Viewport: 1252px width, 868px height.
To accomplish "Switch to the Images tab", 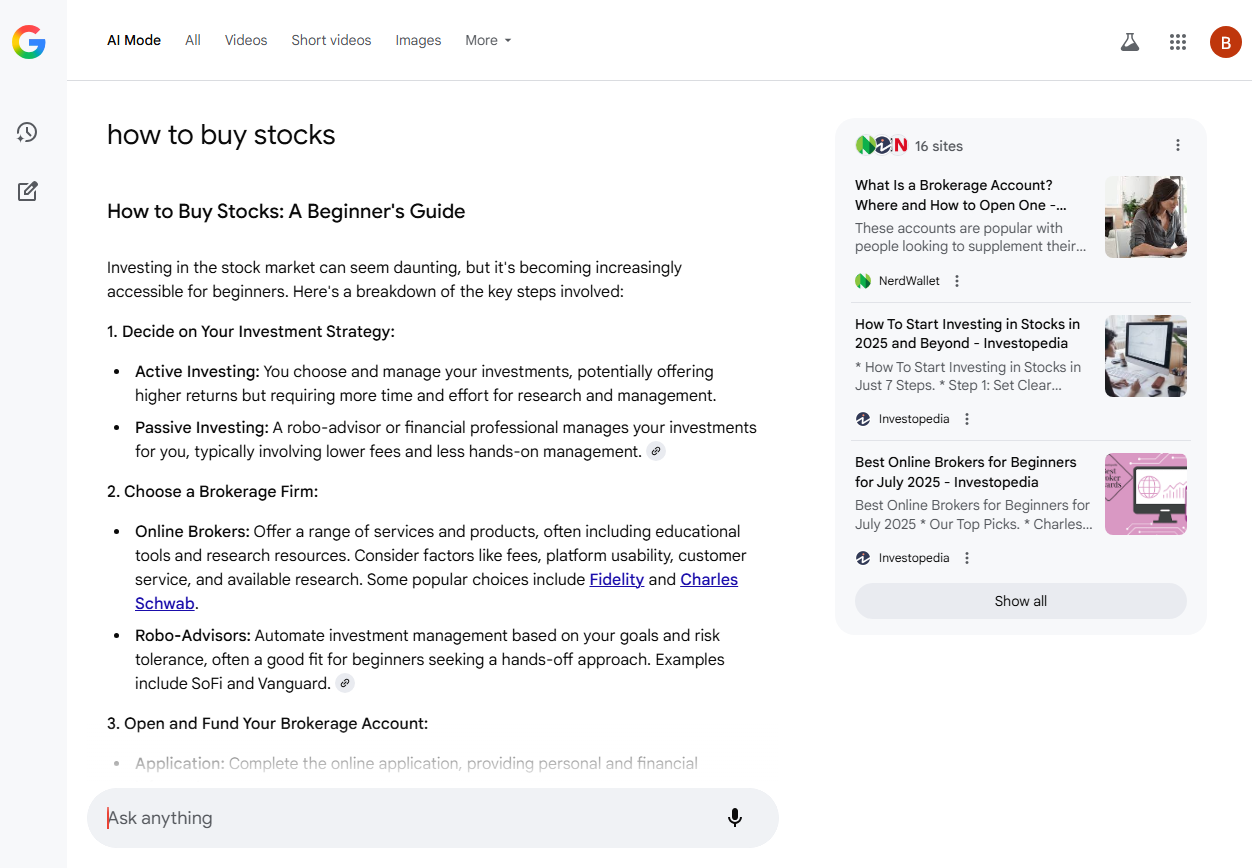I will (x=418, y=40).
